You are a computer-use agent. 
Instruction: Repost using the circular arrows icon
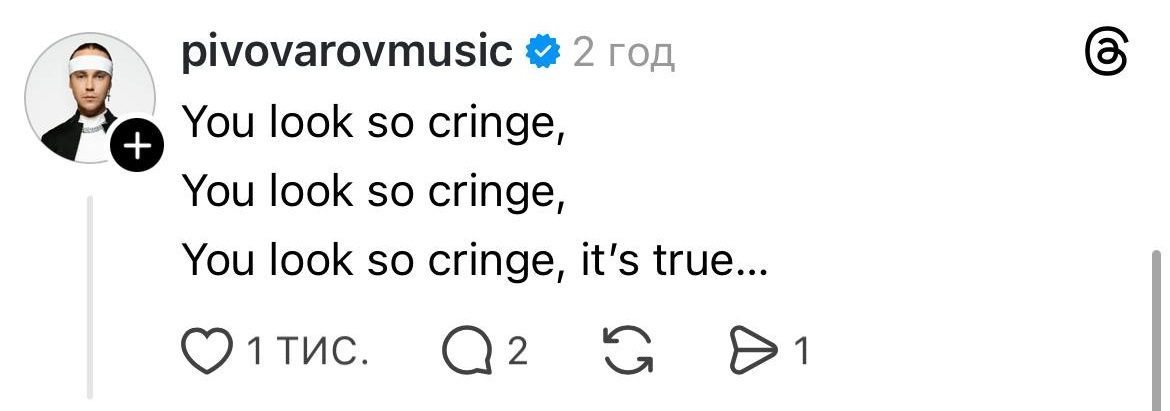coord(627,350)
